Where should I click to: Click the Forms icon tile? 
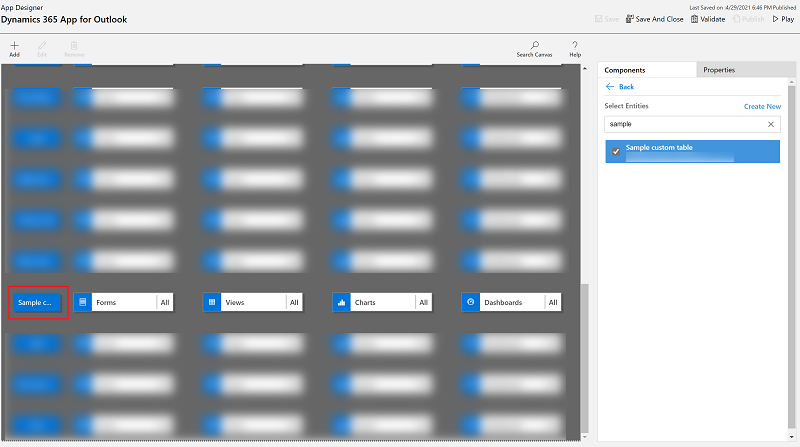tap(83, 302)
